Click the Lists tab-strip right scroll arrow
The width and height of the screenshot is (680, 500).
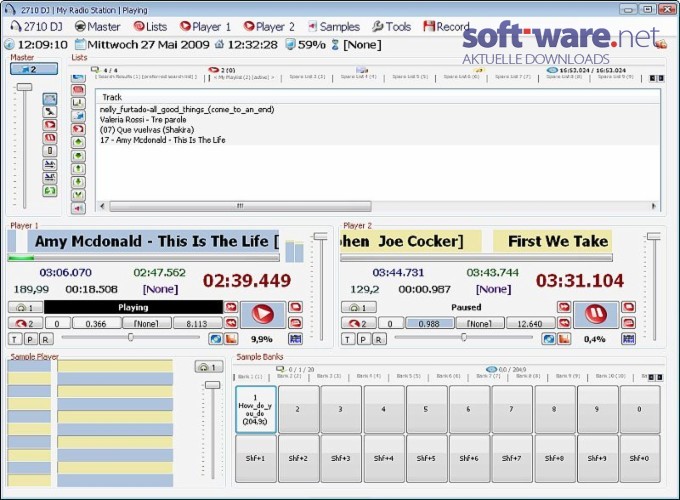click(x=660, y=78)
